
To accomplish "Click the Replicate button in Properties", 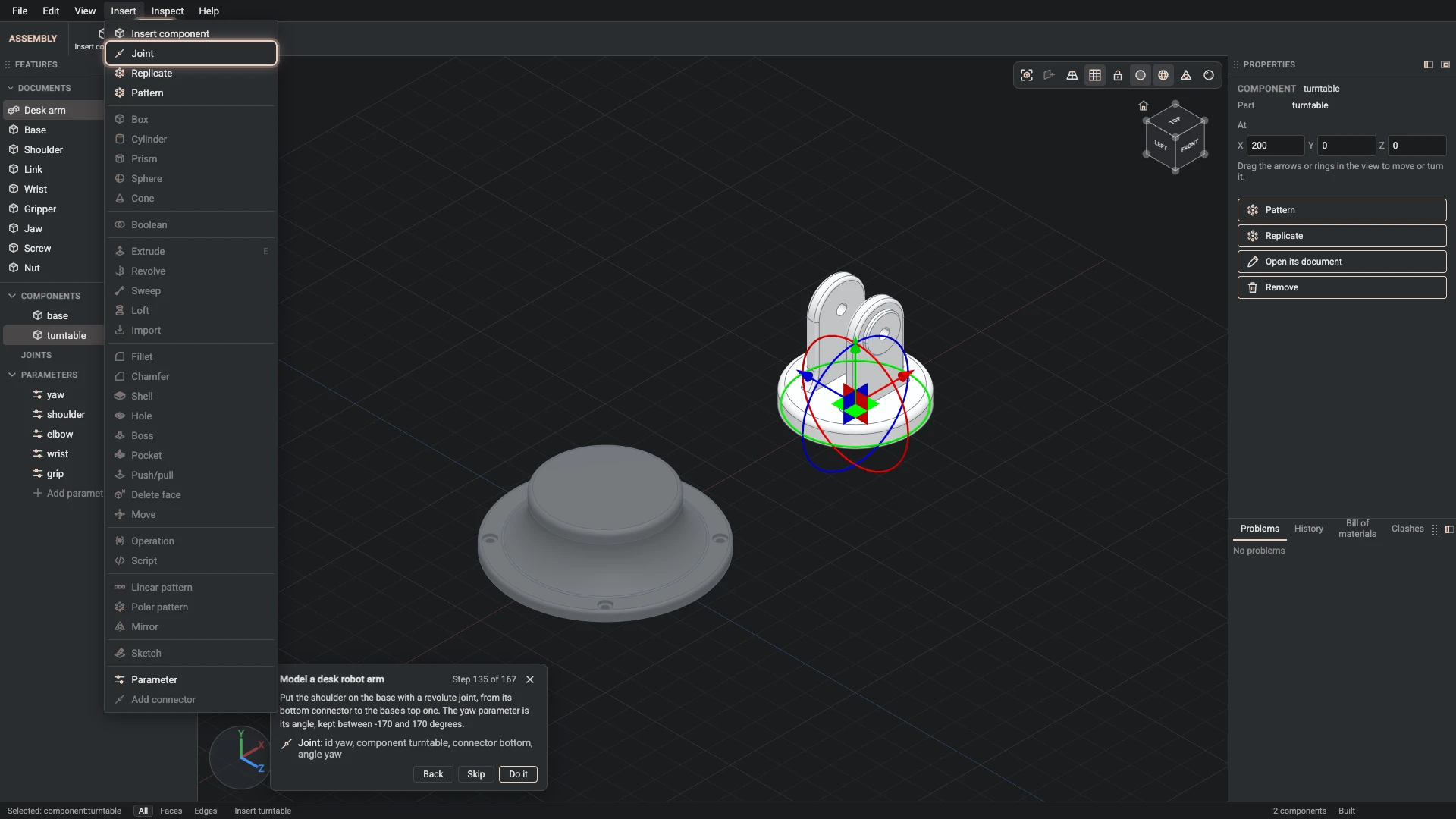I will (x=1341, y=236).
